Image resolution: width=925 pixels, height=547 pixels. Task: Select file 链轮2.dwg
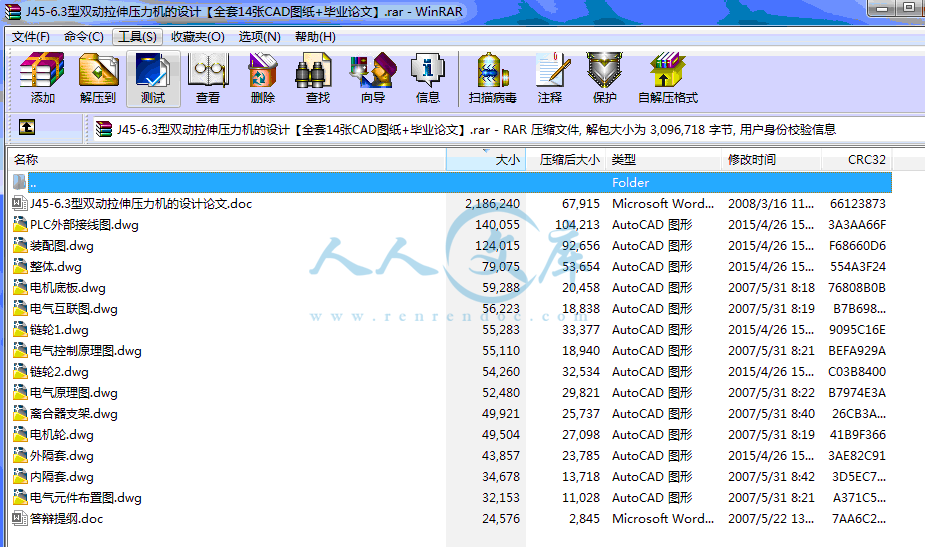[59, 372]
